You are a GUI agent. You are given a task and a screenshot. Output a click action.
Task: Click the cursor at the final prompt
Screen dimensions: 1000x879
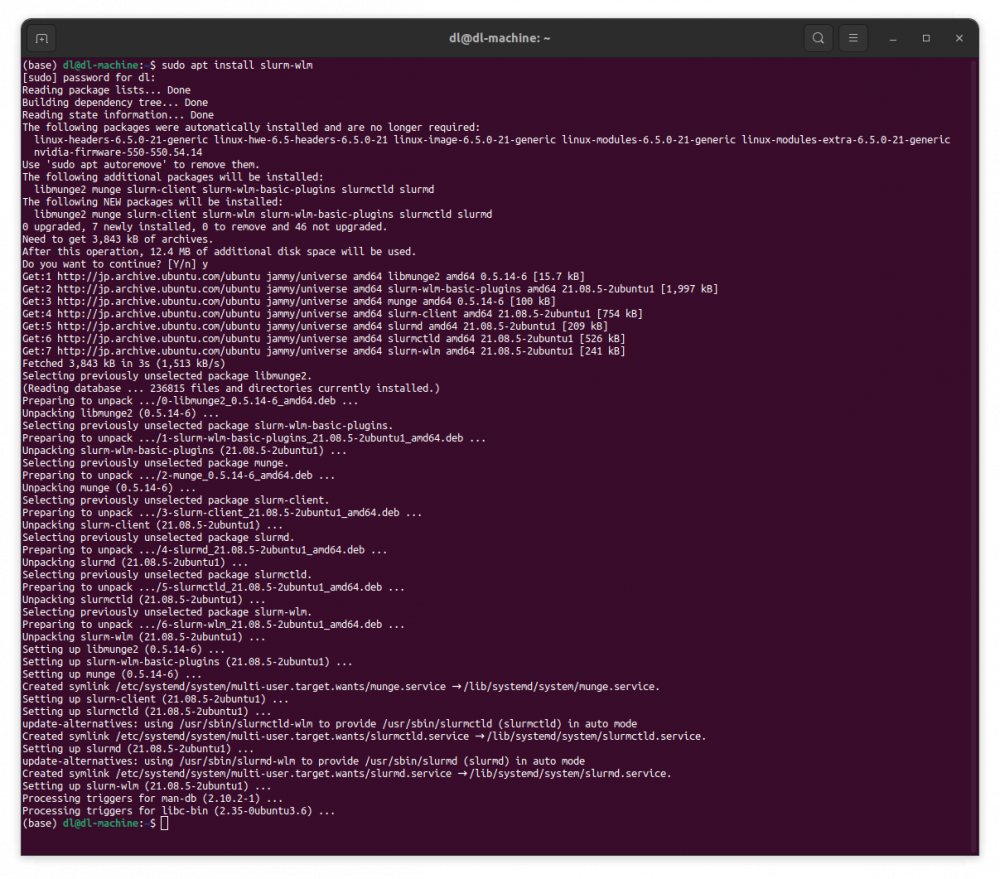[165, 824]
